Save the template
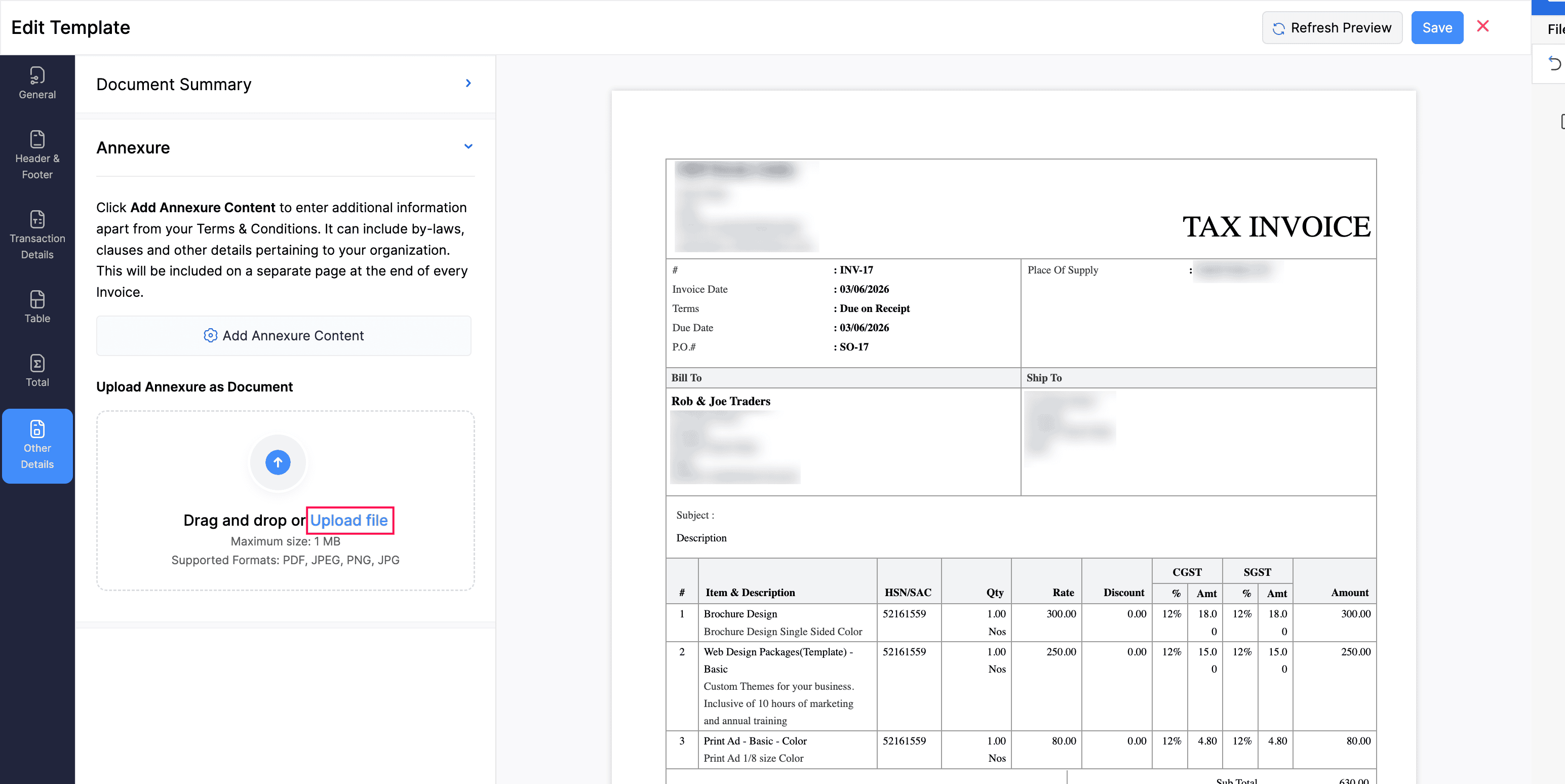Viewport: 1565px width, 784px height. point(1437,28)
